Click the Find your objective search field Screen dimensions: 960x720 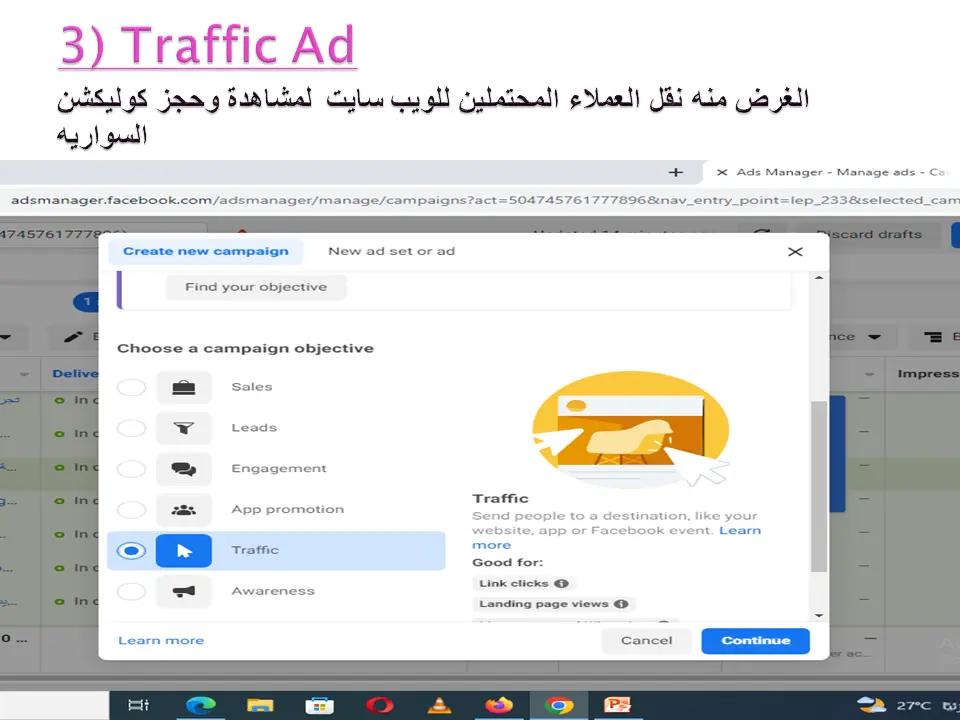pyautogui.click(x=256, y=287)
